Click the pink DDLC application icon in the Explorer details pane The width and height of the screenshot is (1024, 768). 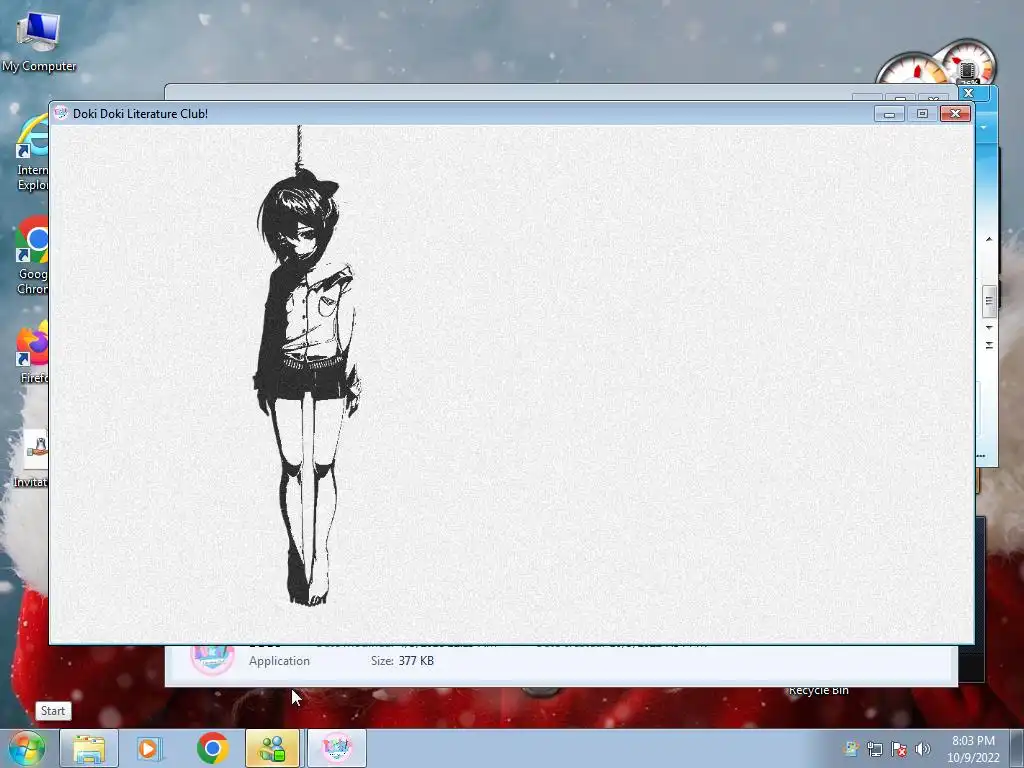212,658
